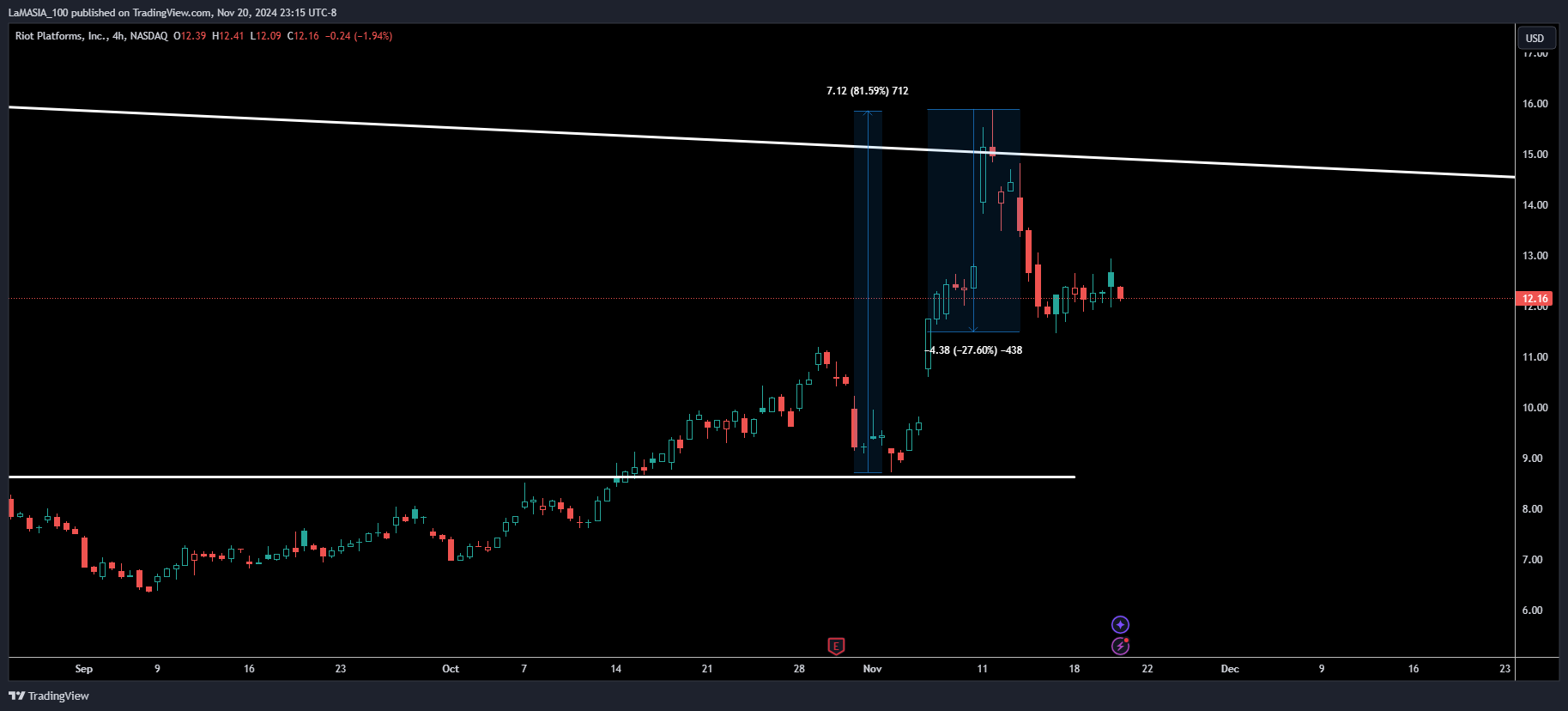This screenshot has width=1568, height=711.
Task: Click the 13.00 price axis label
Action: pyautogui.click(x=1535, y=256)
